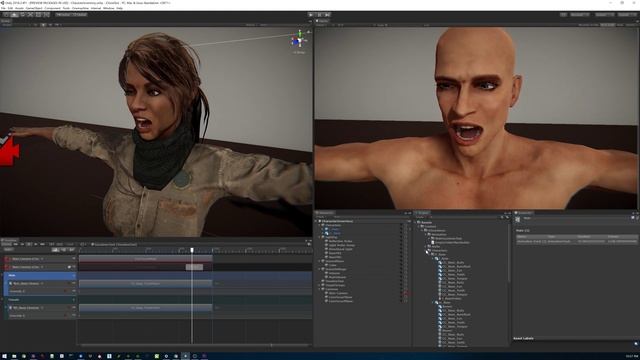Open the Component menu
Image resolution: width=640 pixels, height=360 pixels.
(x=52, y=8)
